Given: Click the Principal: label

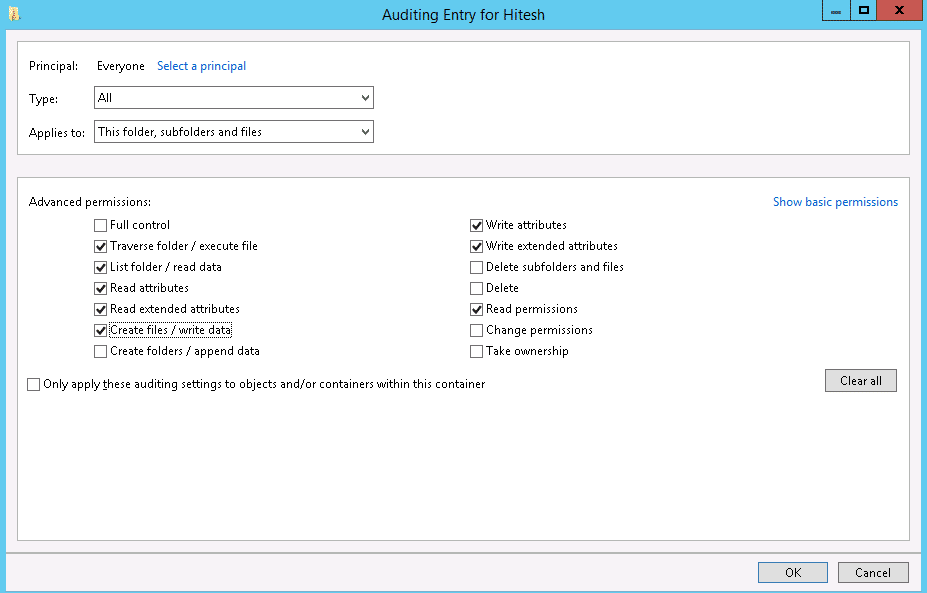Looking at the screenshot, I should [53, 66].
